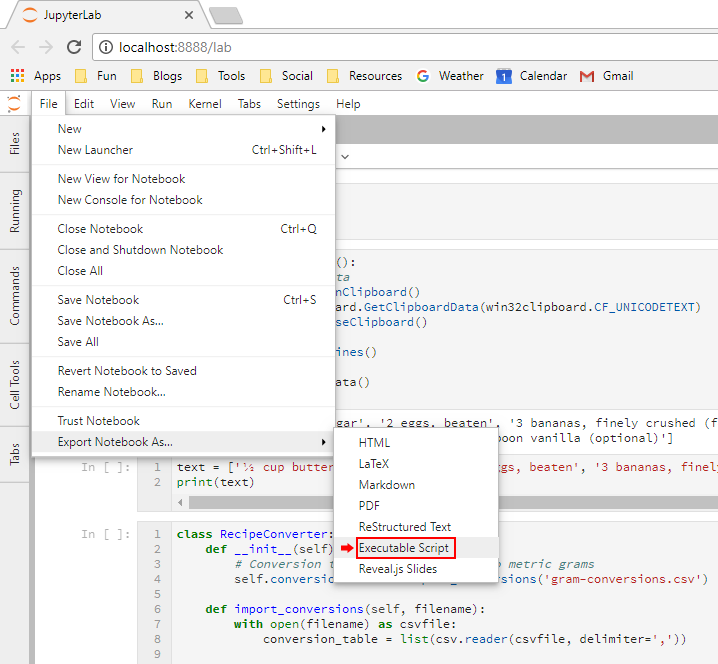
Task: Open the Cell Tools sidebar tab
Action: [14, 387]
